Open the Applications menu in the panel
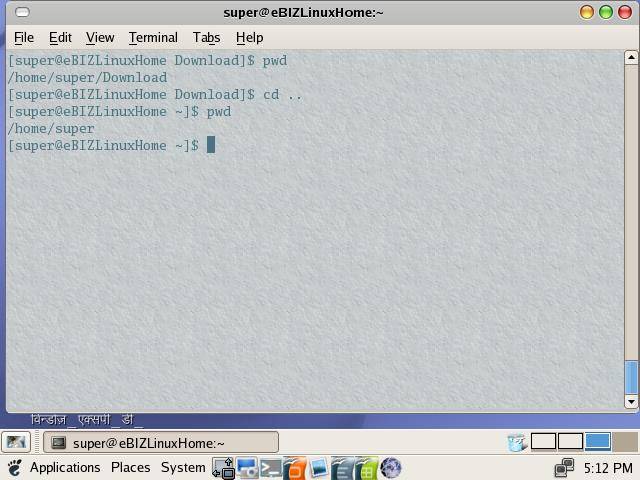640x480 pixels. [x=64, y=468]
